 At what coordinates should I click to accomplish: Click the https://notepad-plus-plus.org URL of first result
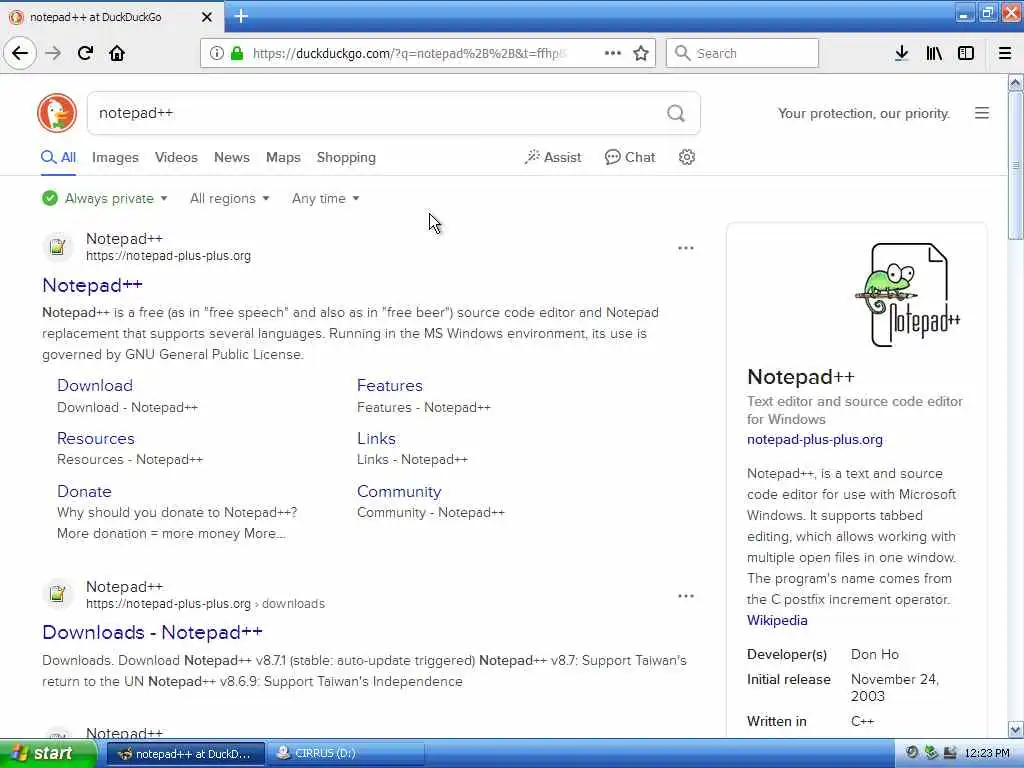point(168,256)
